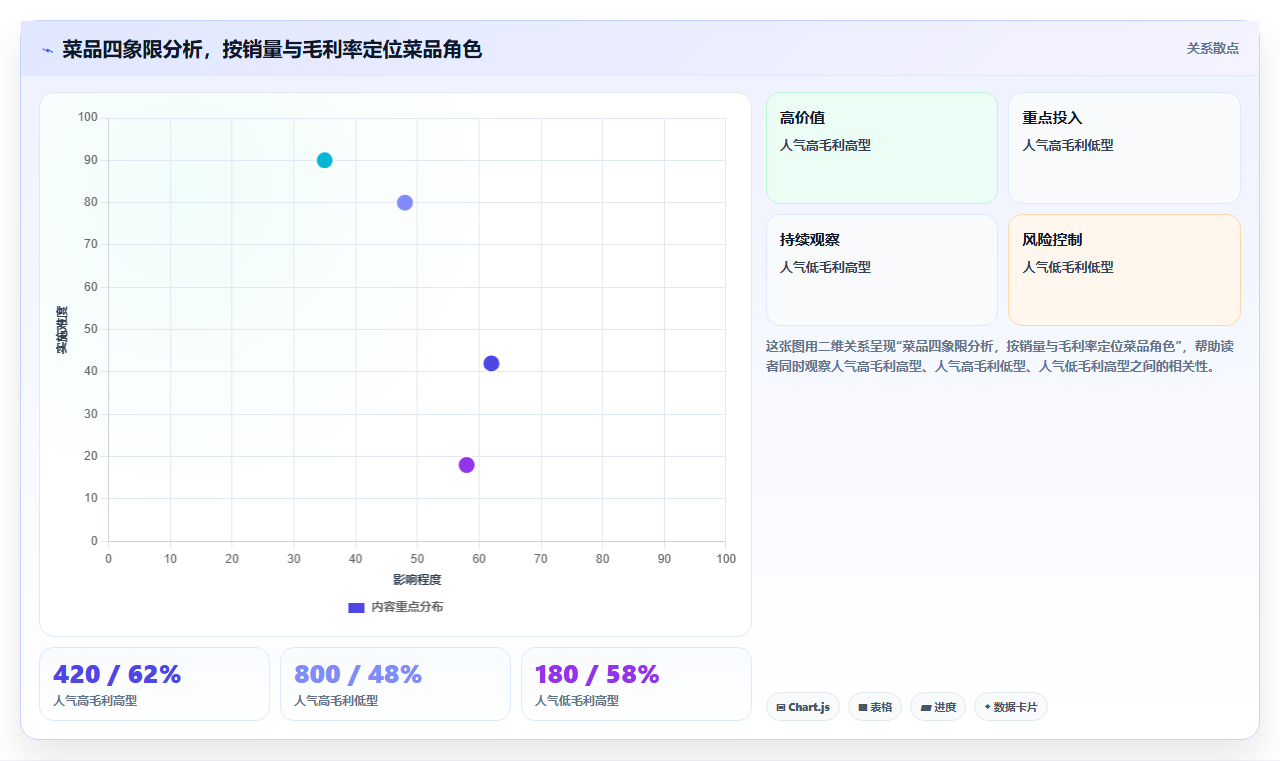Click the 800 / 48% stat card

(395, 684)
